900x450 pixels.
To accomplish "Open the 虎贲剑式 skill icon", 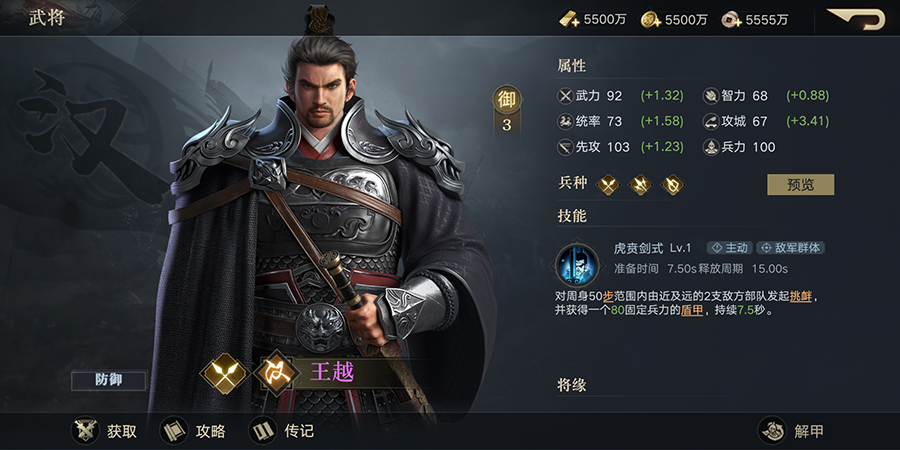I will tap(576, 264).
